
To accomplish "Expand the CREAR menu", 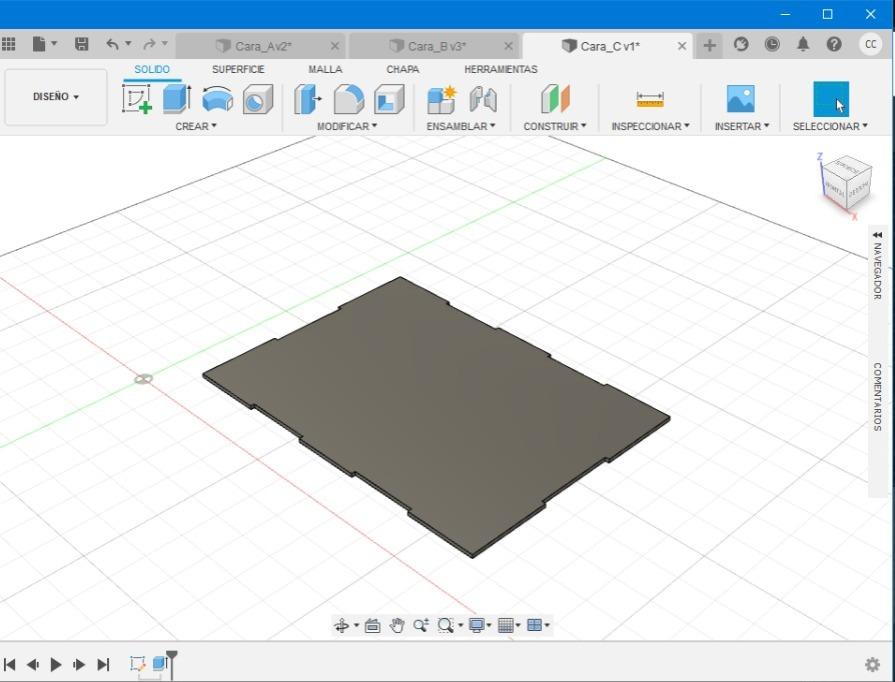I will [x=196, y=126].
